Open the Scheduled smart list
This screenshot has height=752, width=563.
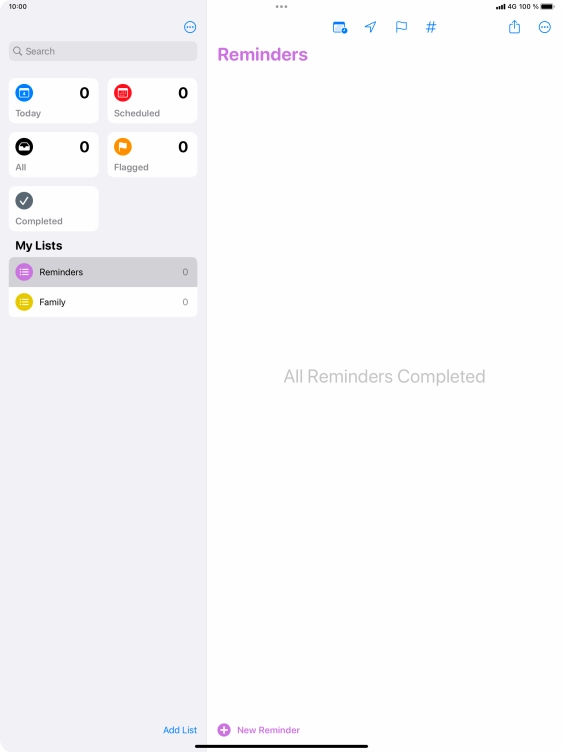click(152, 101)
